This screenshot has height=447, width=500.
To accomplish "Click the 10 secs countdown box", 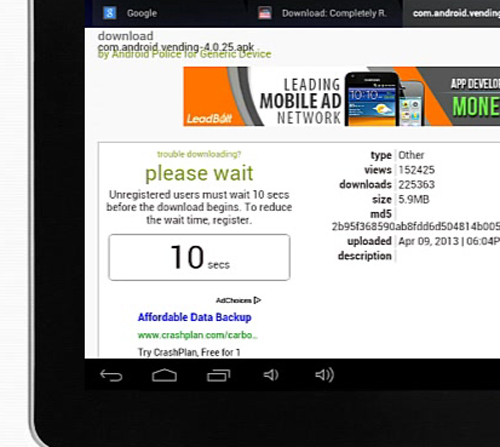I will [x=199, y=257].
